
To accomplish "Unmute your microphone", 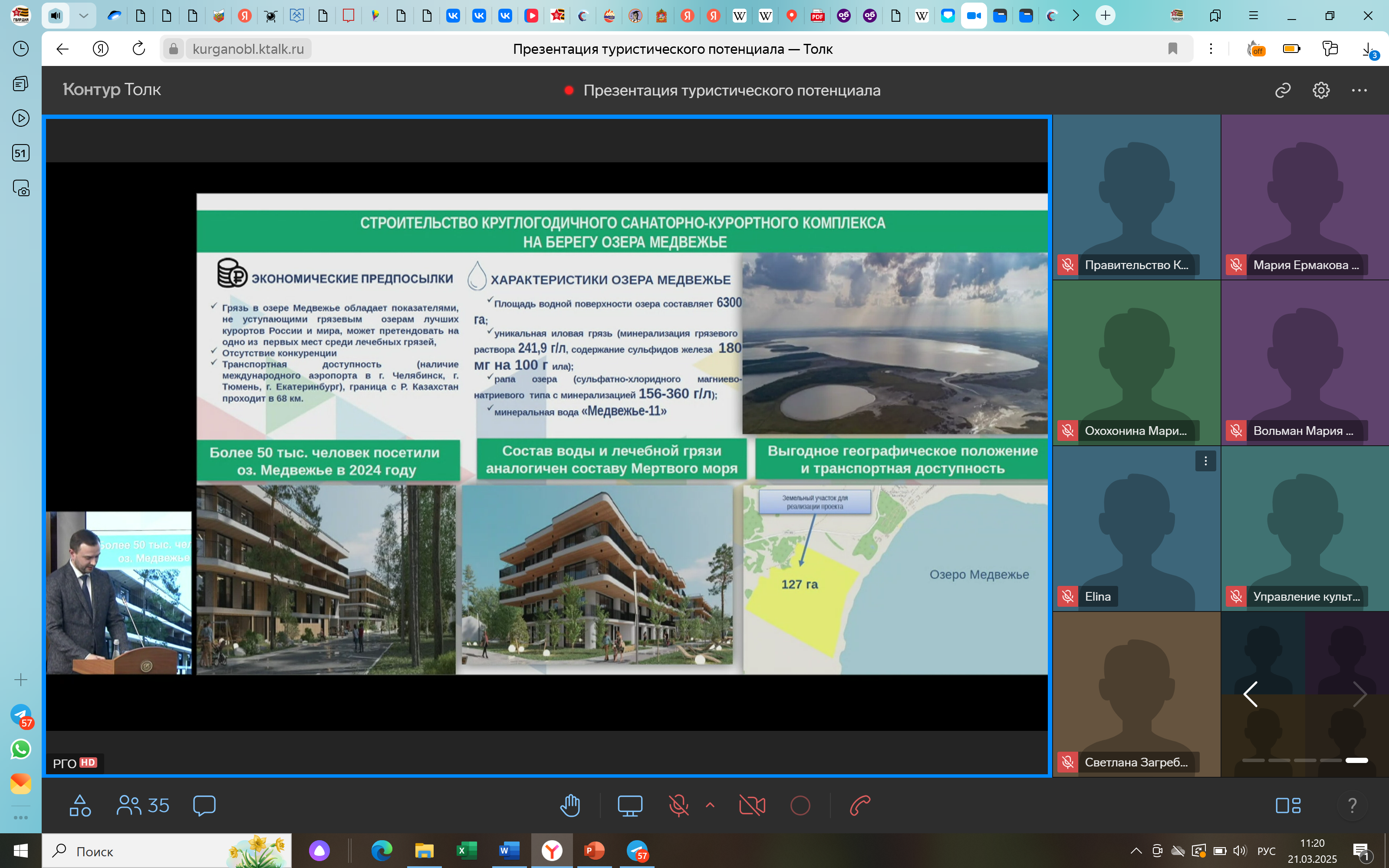I will (x=678, y=806).
